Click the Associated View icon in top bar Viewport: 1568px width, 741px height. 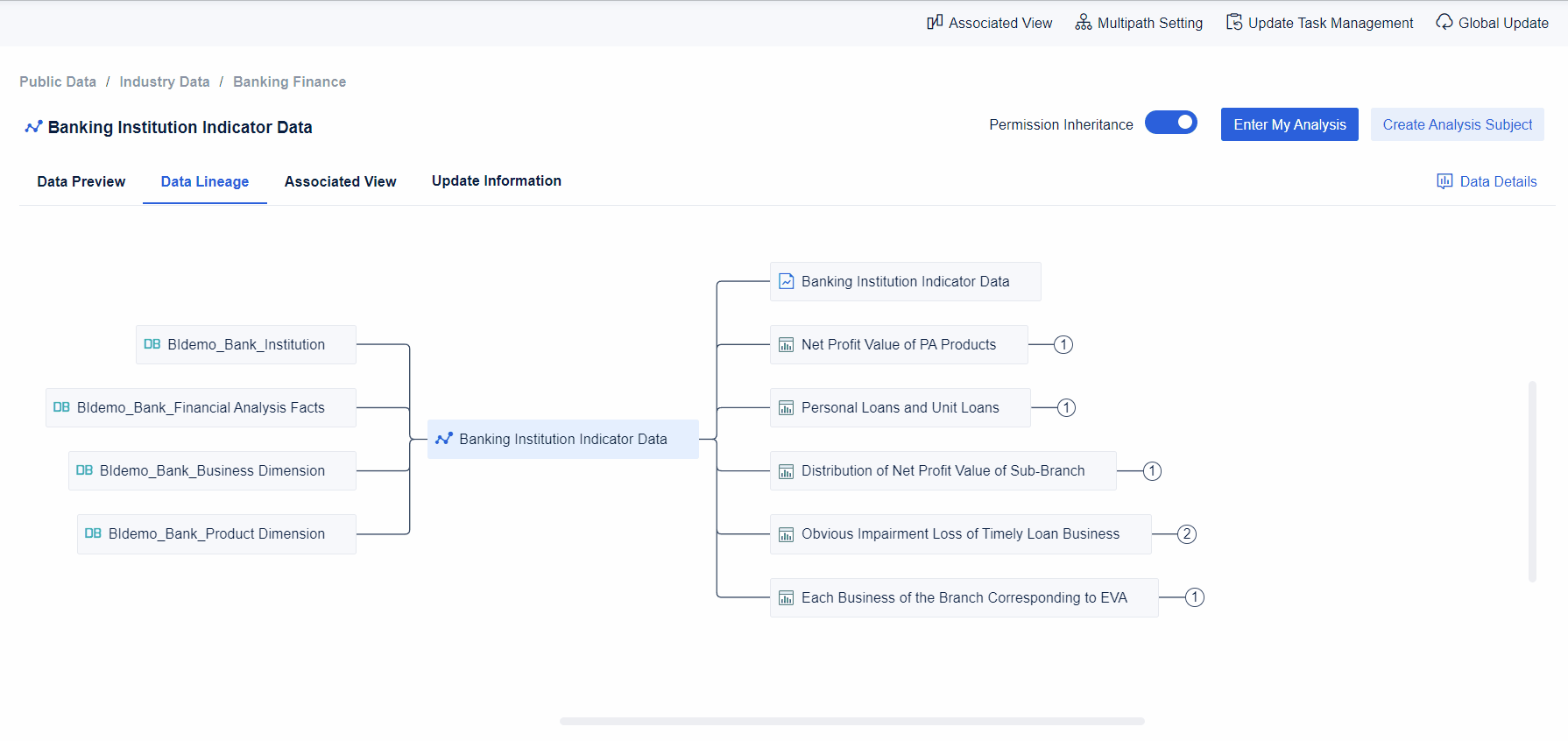[x=935, y=22]
